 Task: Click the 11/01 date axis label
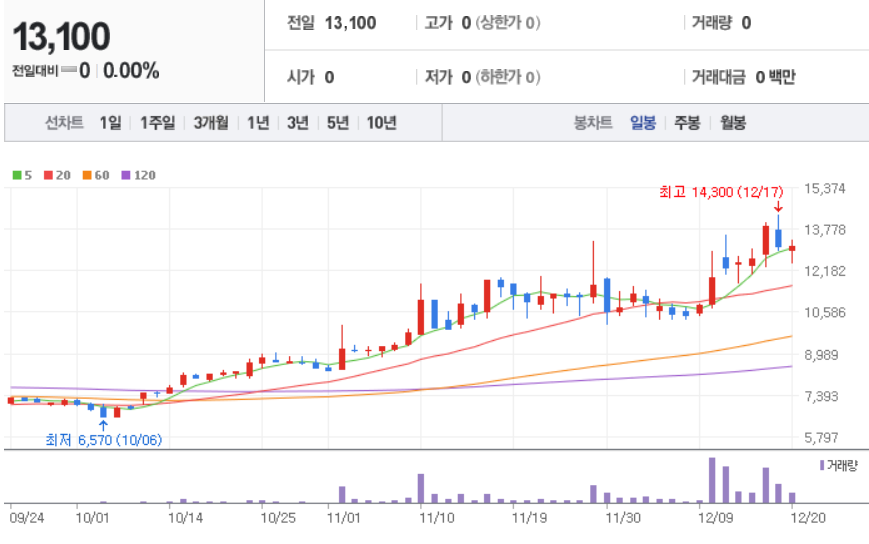(x=344, y=518)
